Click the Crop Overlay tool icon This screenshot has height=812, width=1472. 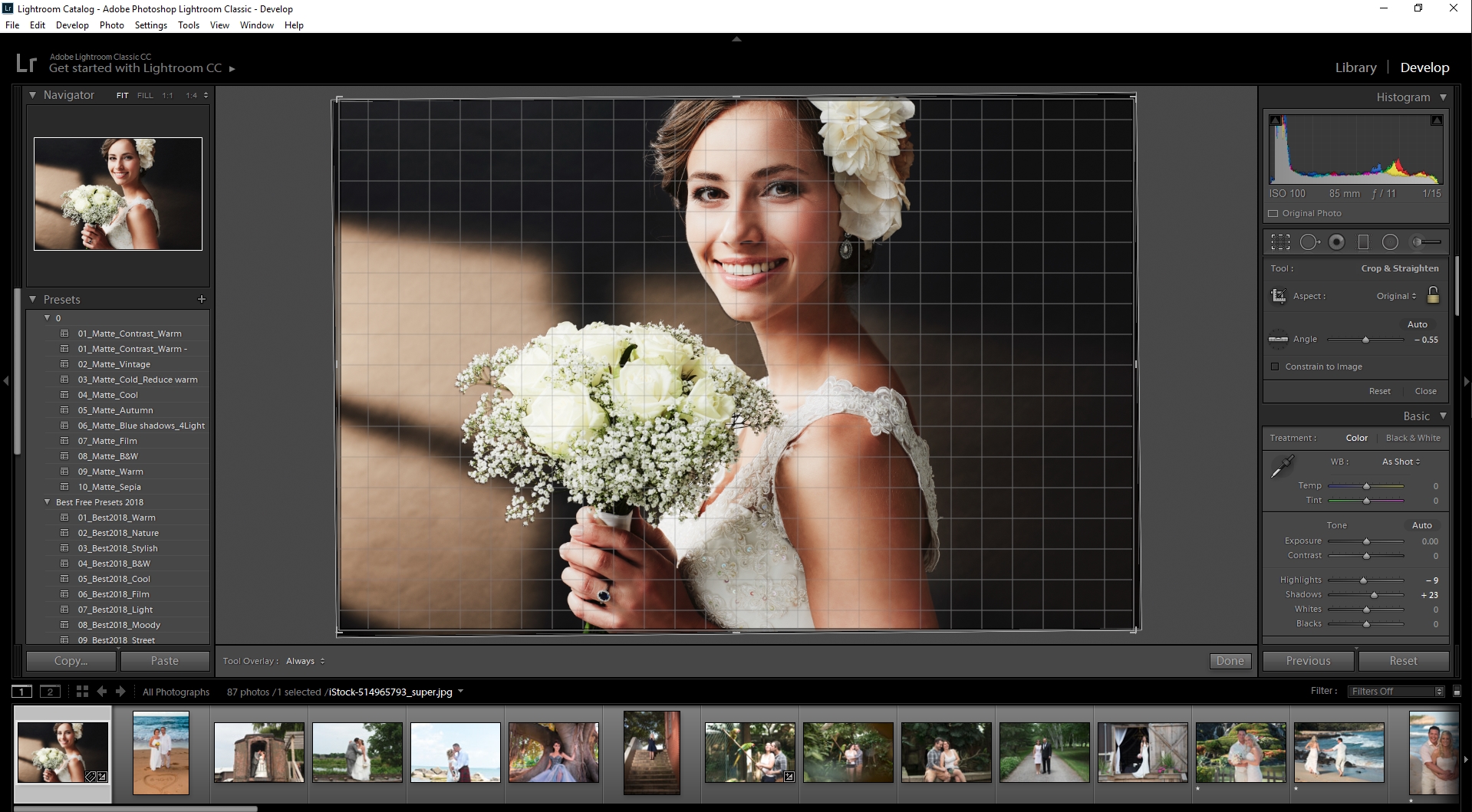click(1281, 242)
